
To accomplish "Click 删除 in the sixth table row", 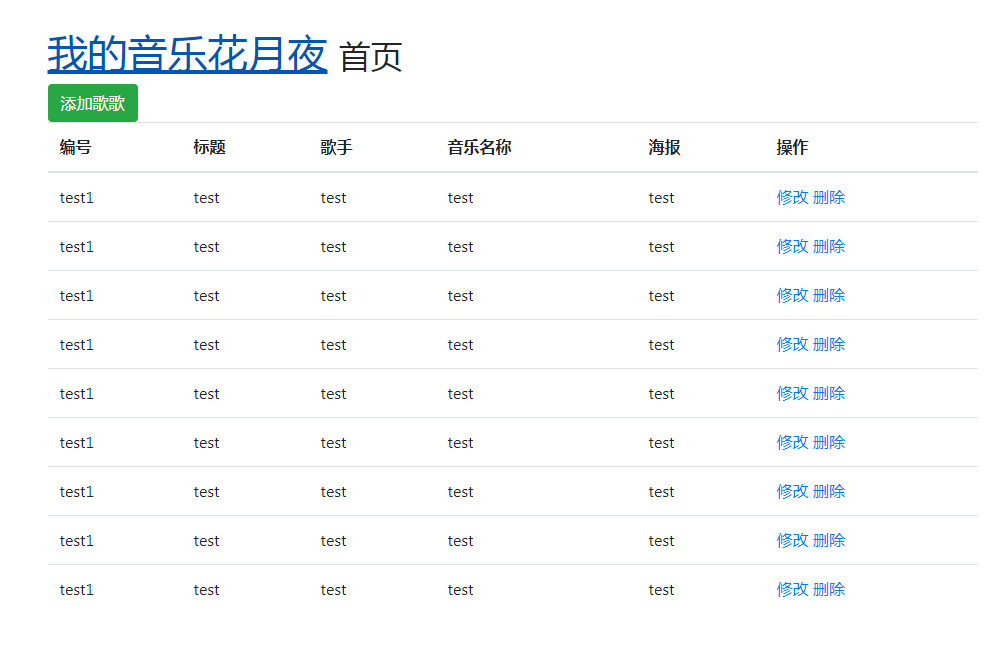I will click(831, 442).
